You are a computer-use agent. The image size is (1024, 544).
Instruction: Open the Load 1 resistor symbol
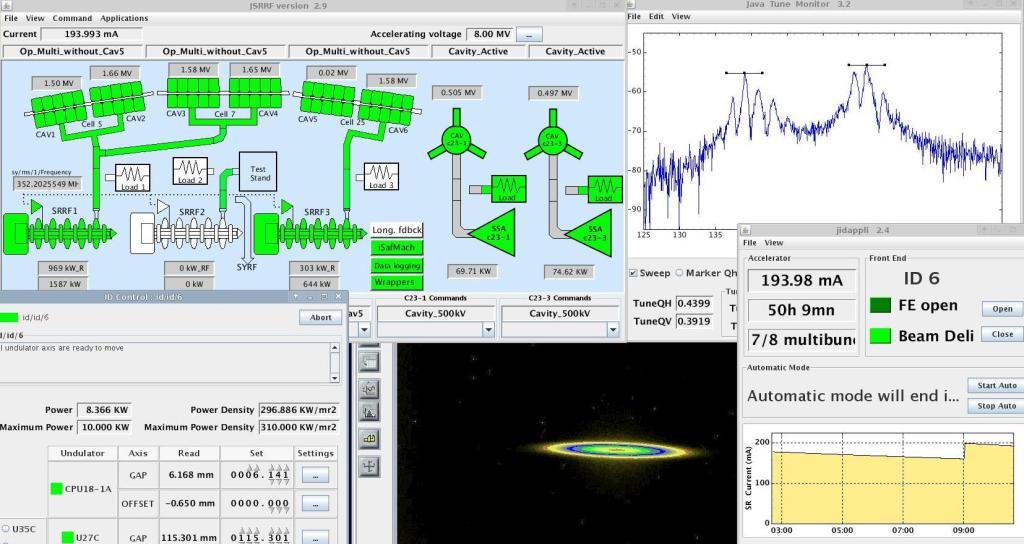click(132, 179)
